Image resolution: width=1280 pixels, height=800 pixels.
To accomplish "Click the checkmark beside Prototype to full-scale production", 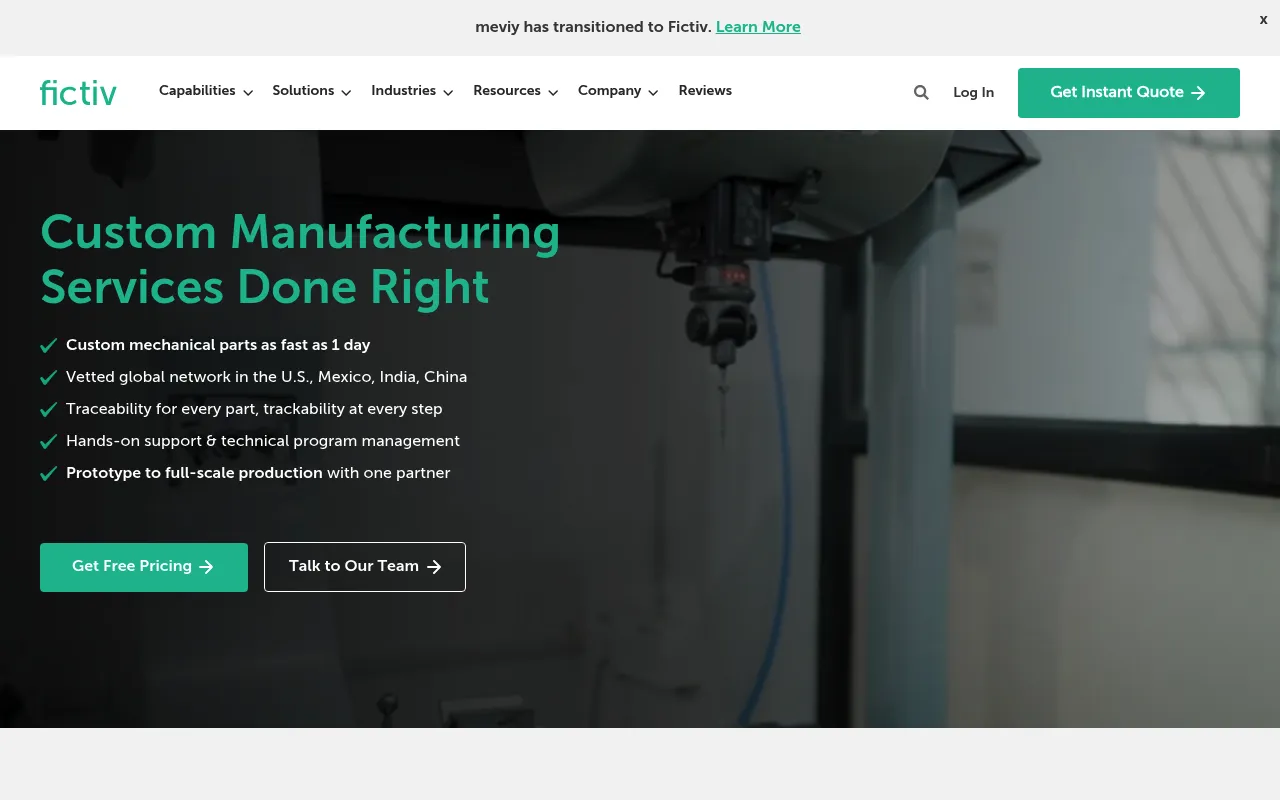I will [48, 473].
